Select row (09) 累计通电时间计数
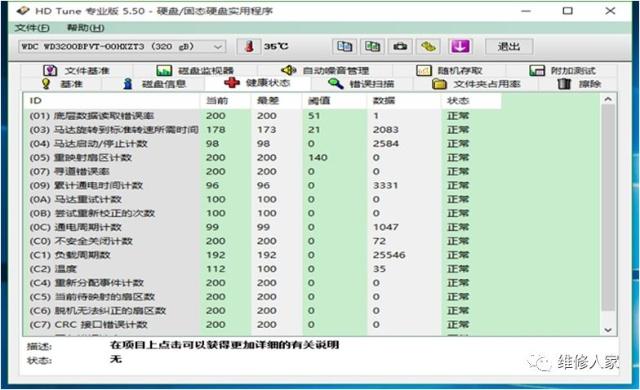This screenshot has height=390, width=640. pos(312,186)
